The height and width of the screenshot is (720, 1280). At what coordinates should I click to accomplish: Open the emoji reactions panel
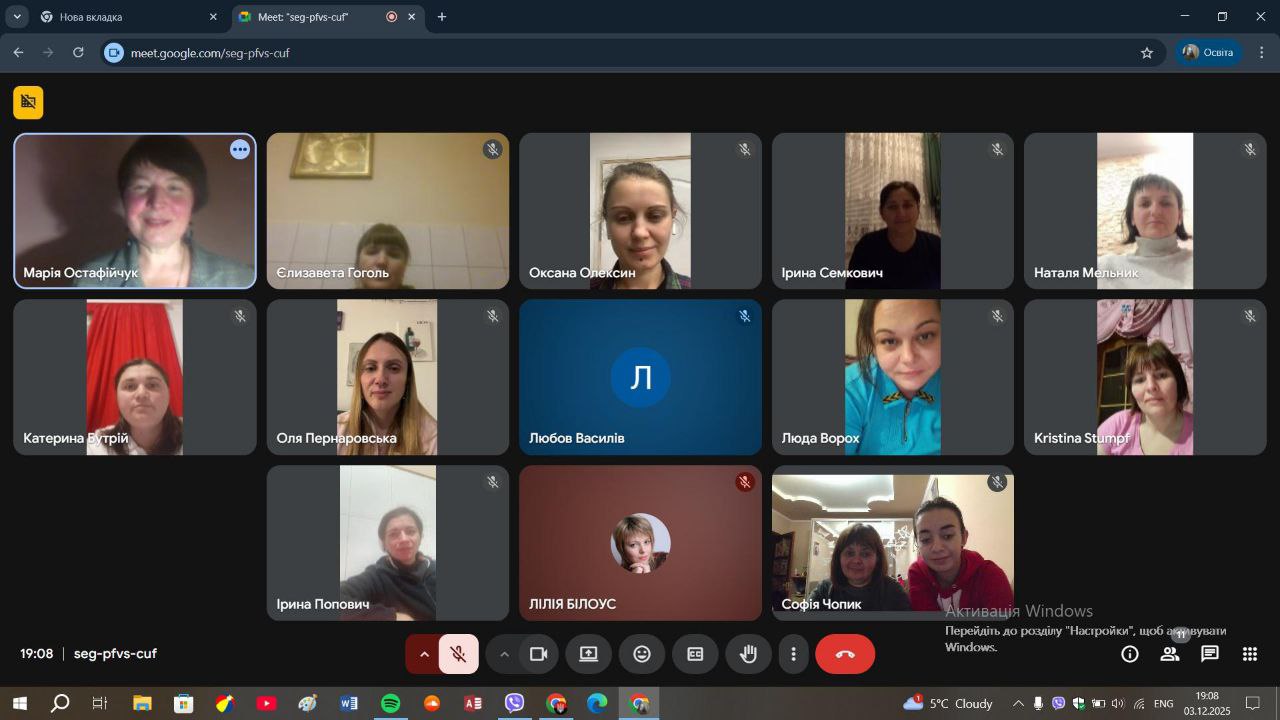(x=642, y=654)
